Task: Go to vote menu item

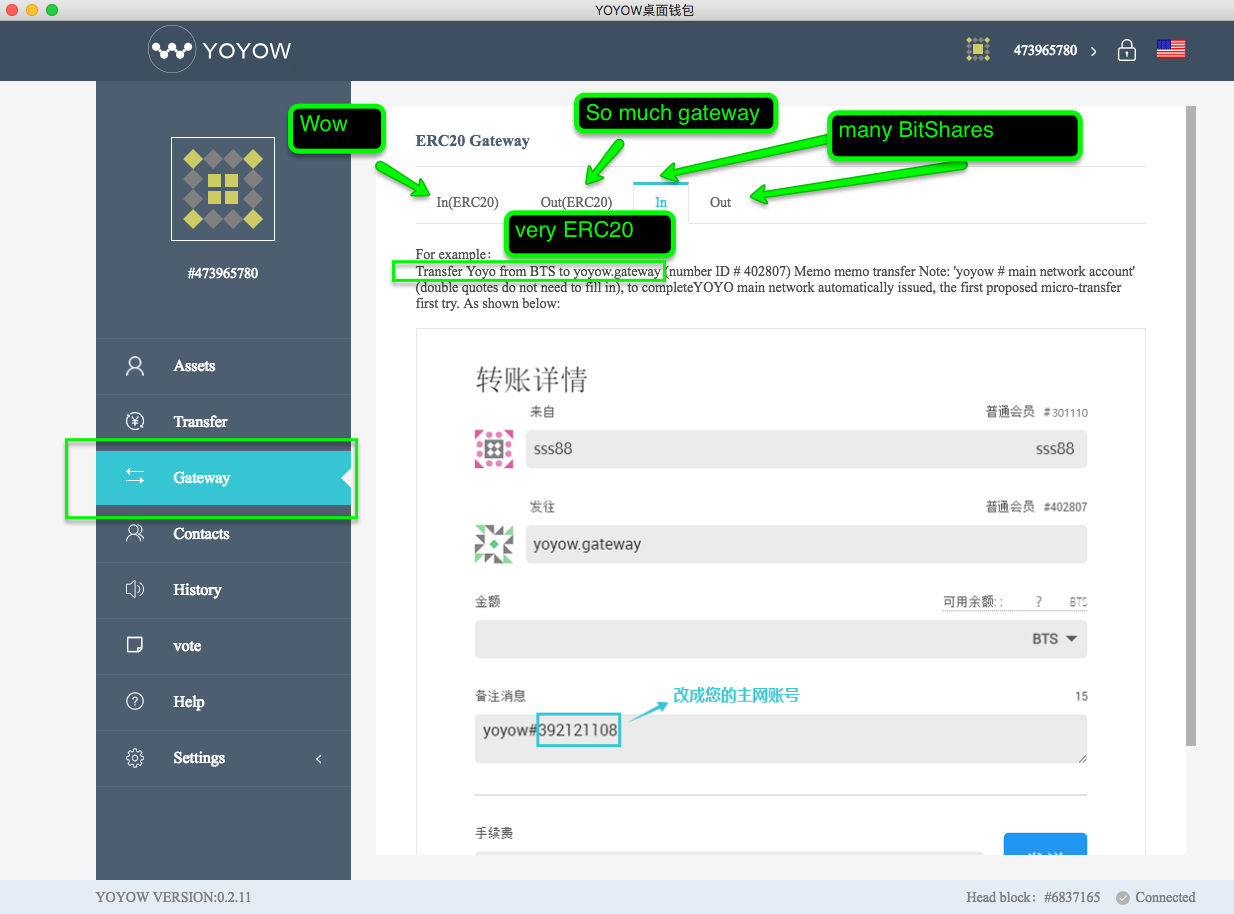Action: [x=223, y=646]
